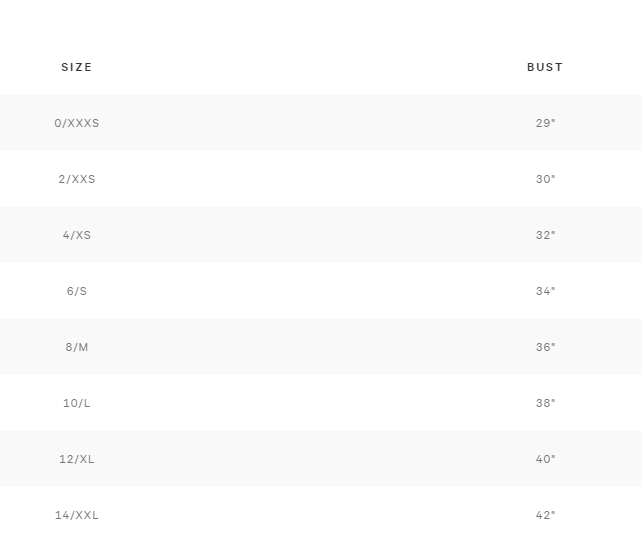This screenshot has width=642, height=551.
Task: Select the 2/XXS size cell
Action: 77,179
